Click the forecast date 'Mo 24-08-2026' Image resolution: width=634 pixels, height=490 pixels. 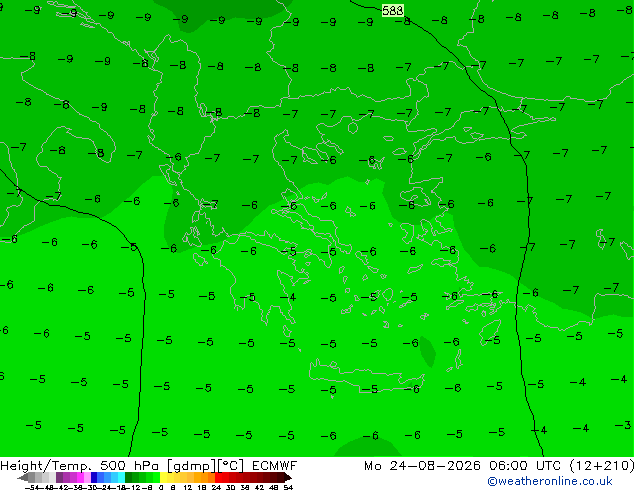[x=422, y=466]
